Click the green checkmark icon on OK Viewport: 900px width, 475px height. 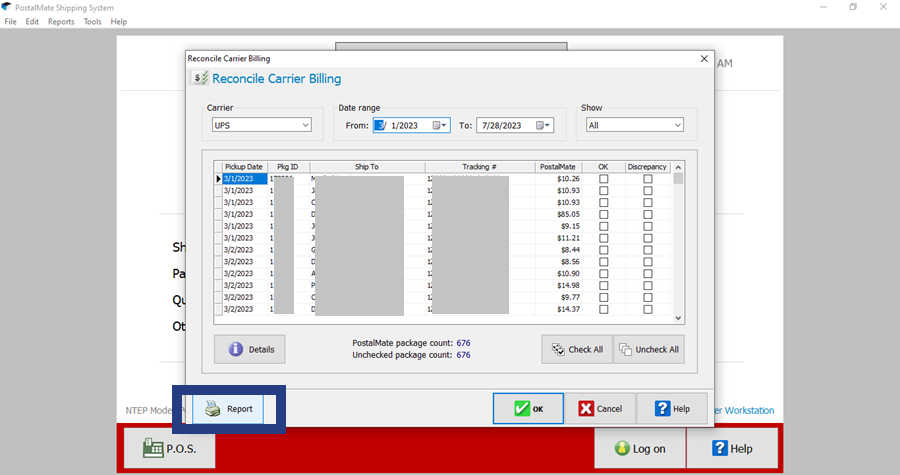(522, 408)
